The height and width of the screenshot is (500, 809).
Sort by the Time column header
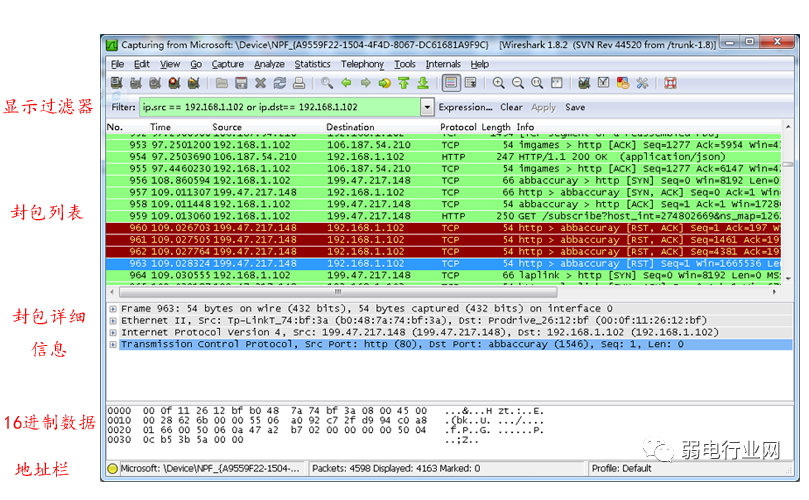tap(160, 127)
